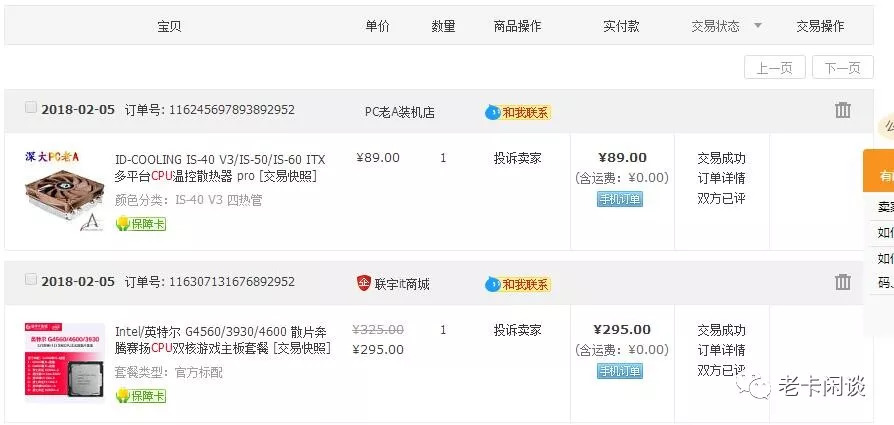Open 保障卡 badge on the ID-COOLING item

point(140,224)
